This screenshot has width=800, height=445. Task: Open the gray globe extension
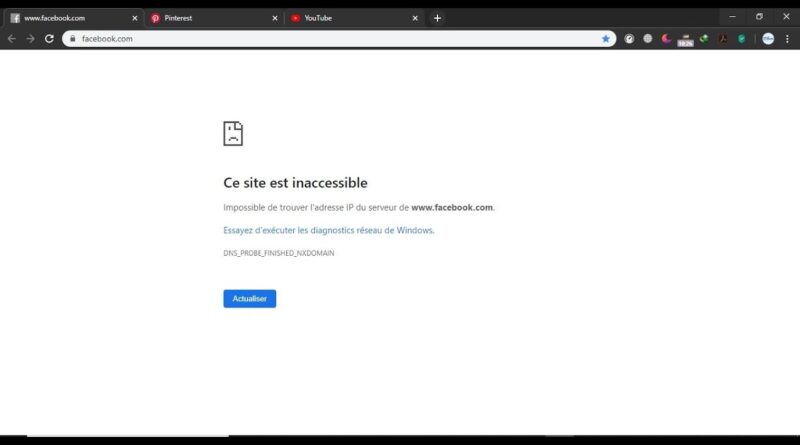pos(647,39)
